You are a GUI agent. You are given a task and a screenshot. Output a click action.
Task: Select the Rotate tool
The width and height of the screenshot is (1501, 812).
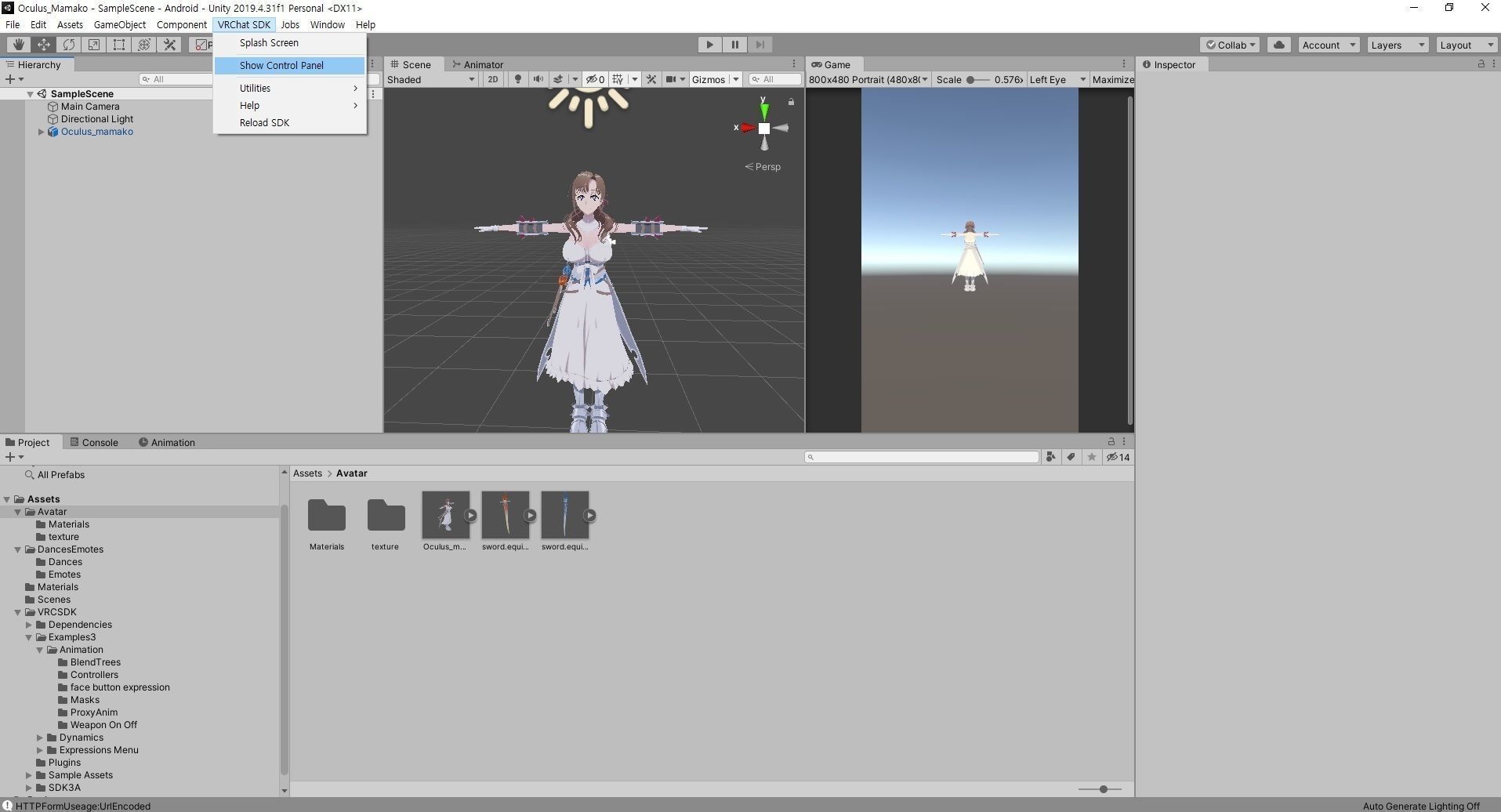(69, 45)
